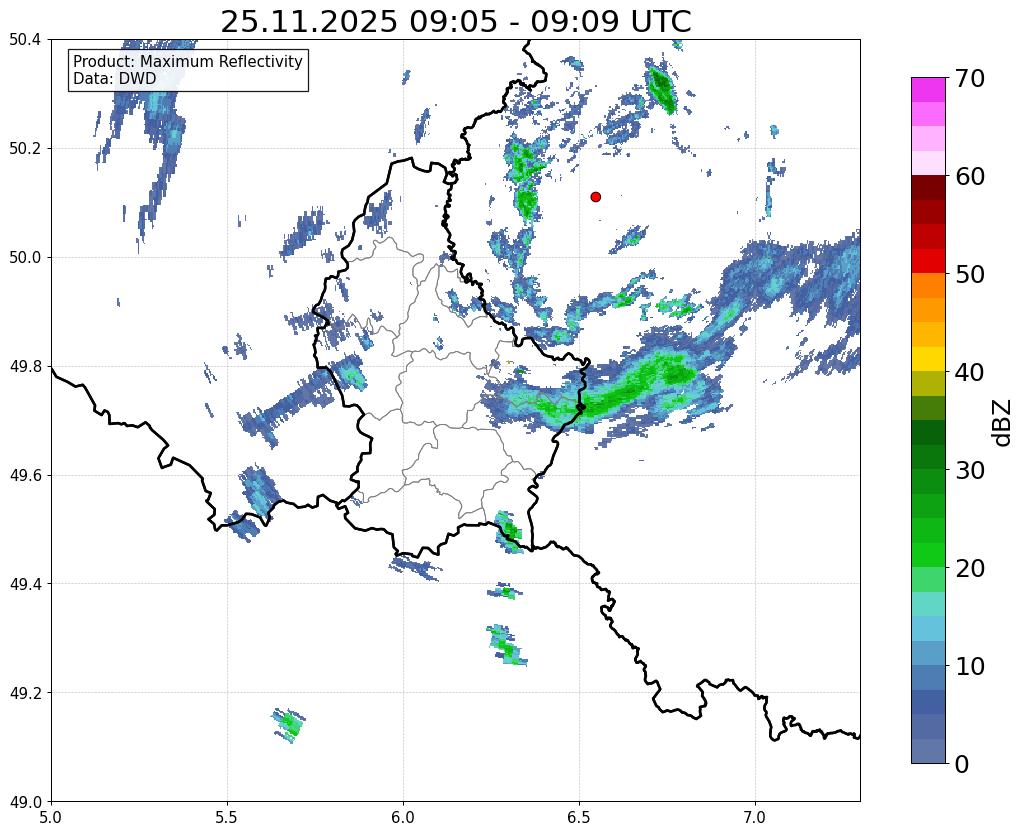1023x834 pixels.
Task: Click the "dBZ" colorbar axis label
Action: [x=1003, y=423]
